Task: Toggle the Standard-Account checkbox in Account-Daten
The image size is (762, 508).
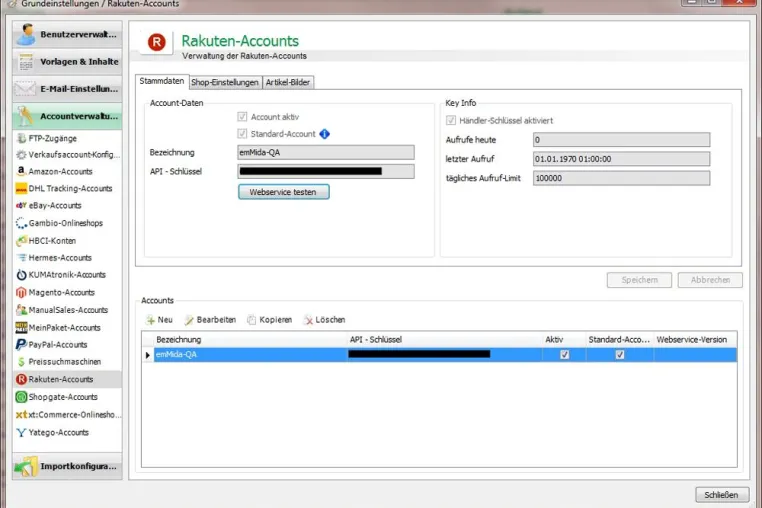Action: pos(242,134)
